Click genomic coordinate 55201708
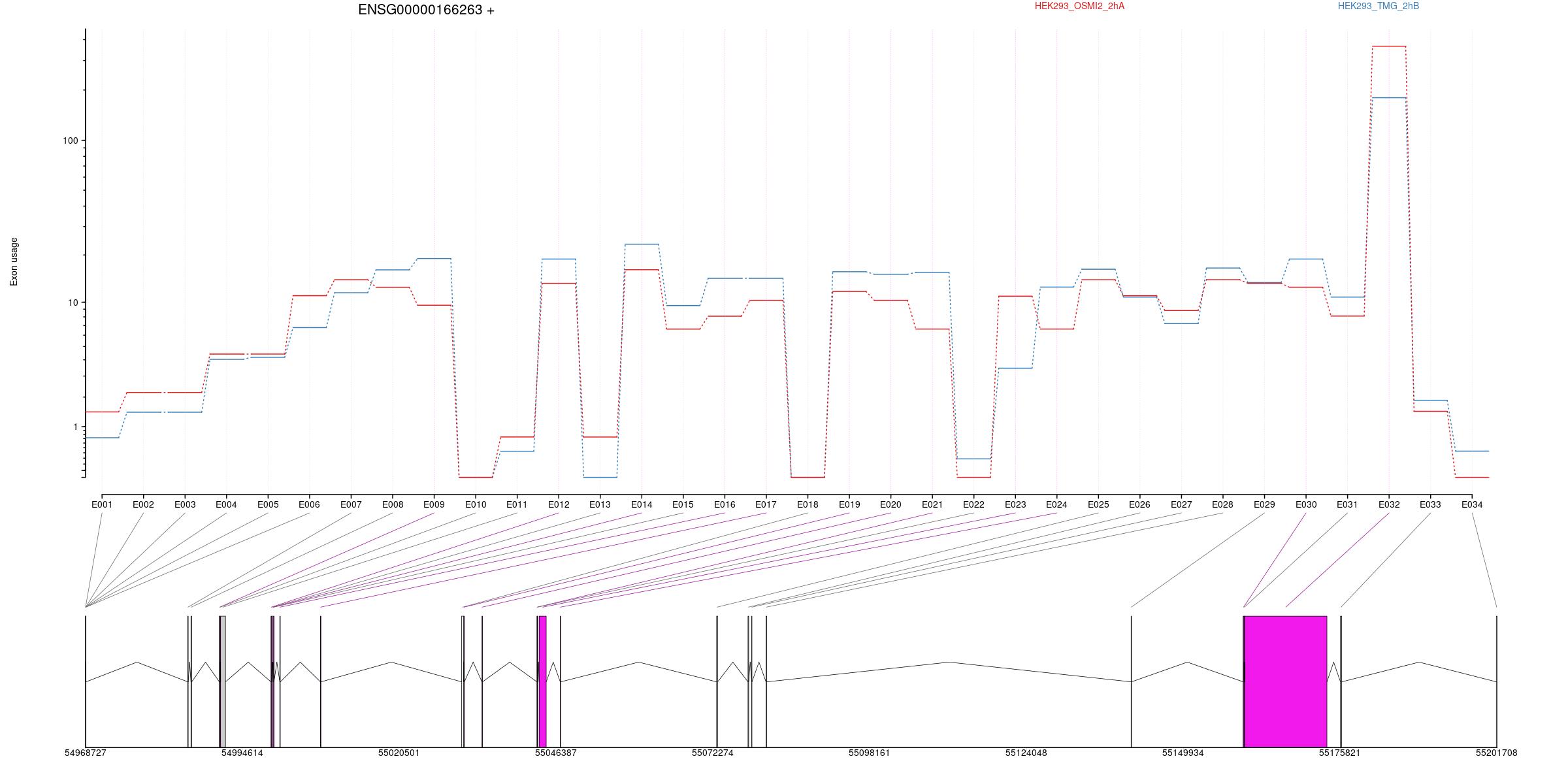The image size is (1568, 784). [1496, 753]
